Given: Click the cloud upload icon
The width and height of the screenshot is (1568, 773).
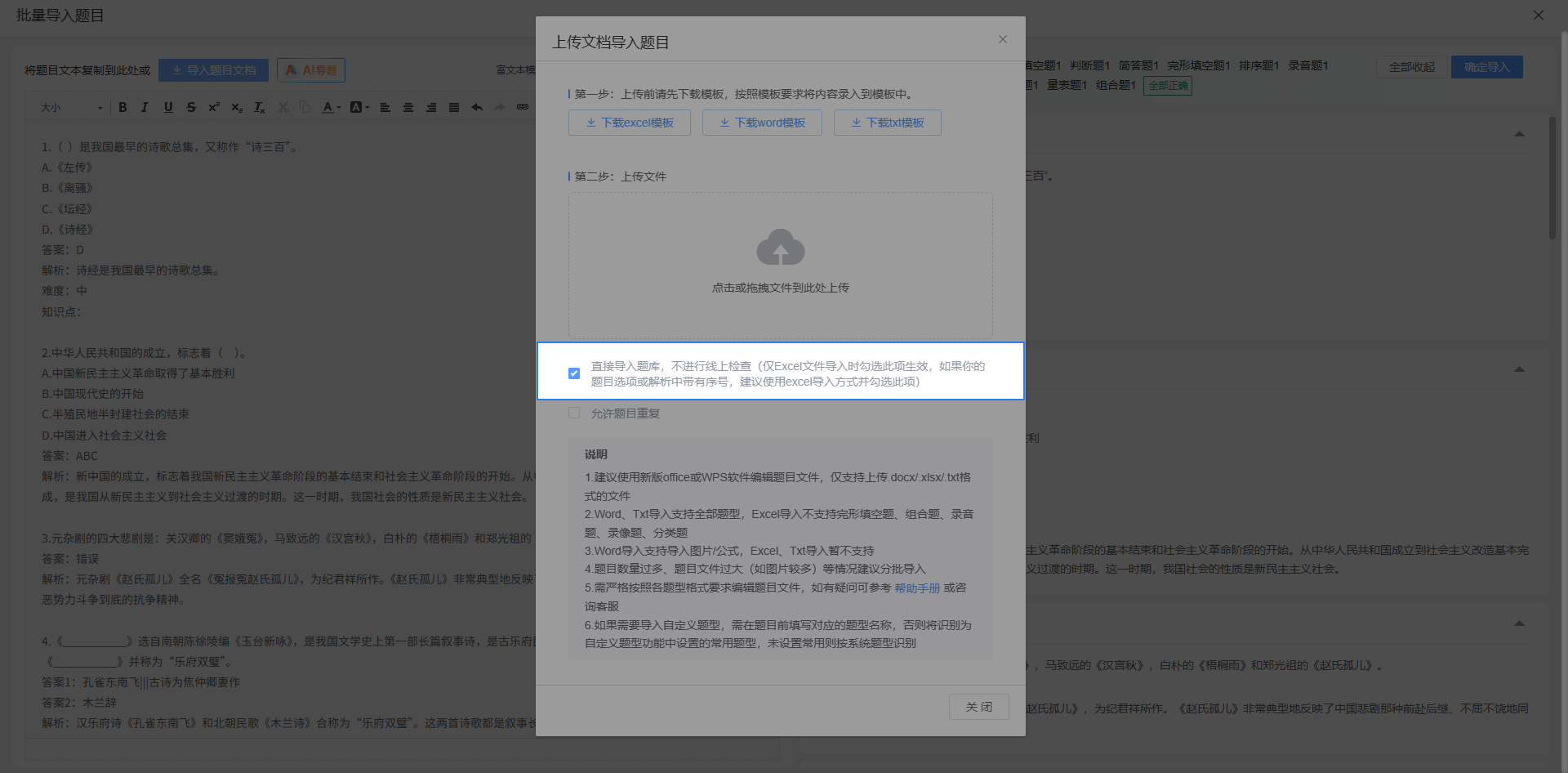Looking at the screenshot, I should [x=780, y=247].
